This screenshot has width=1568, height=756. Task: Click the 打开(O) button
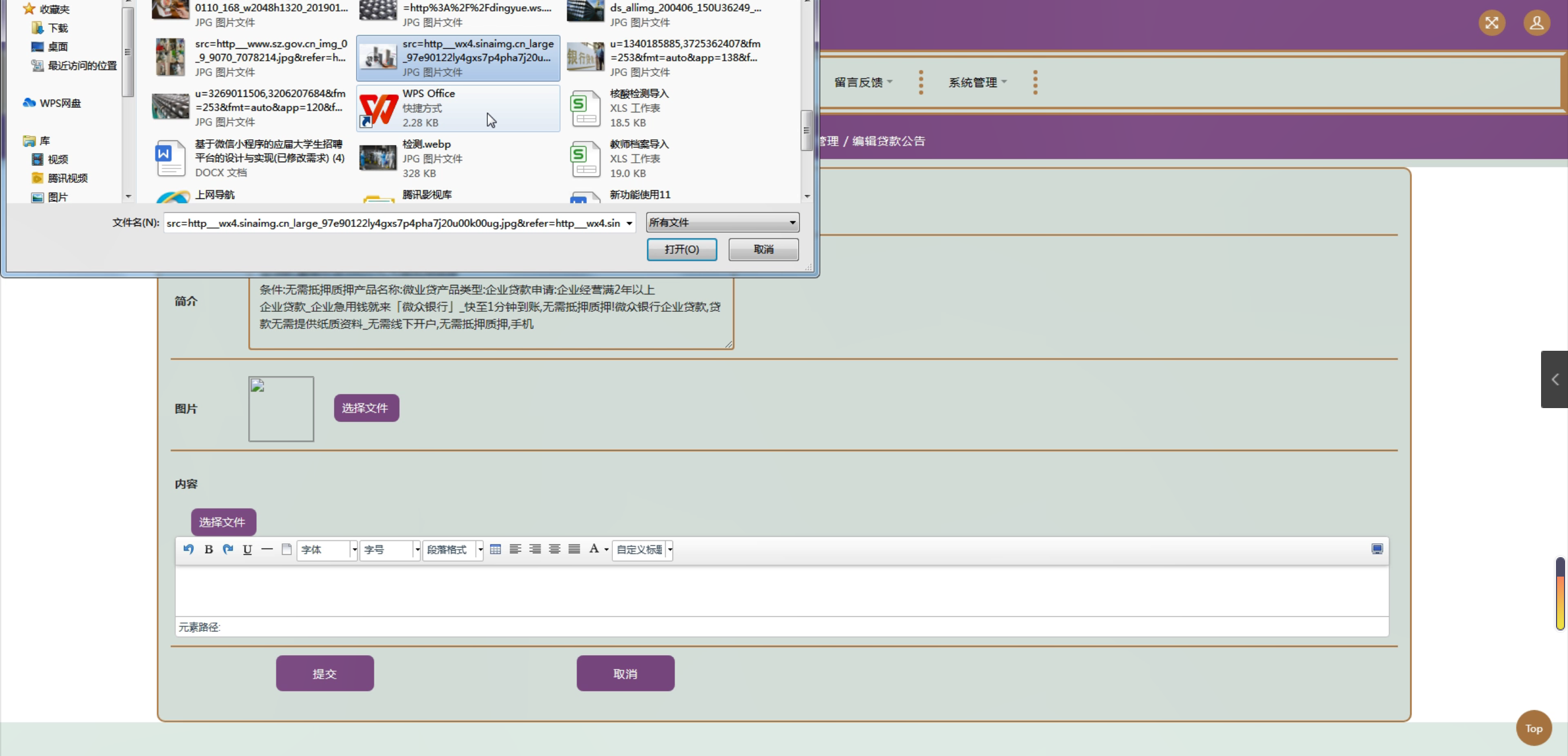[x=681, y=249]
